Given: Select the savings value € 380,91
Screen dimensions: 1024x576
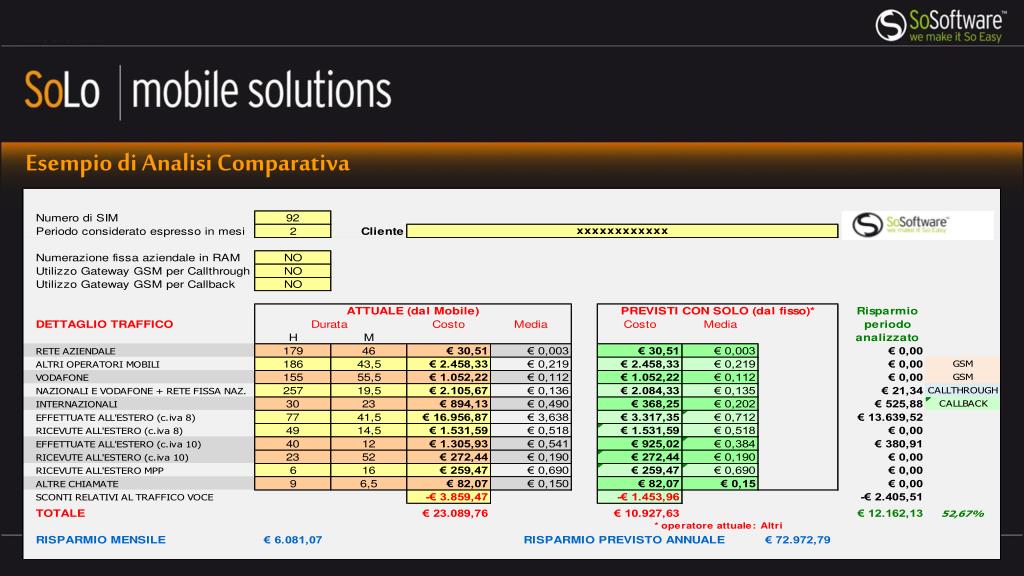Looking at the screenshot, I should [899, 444].
